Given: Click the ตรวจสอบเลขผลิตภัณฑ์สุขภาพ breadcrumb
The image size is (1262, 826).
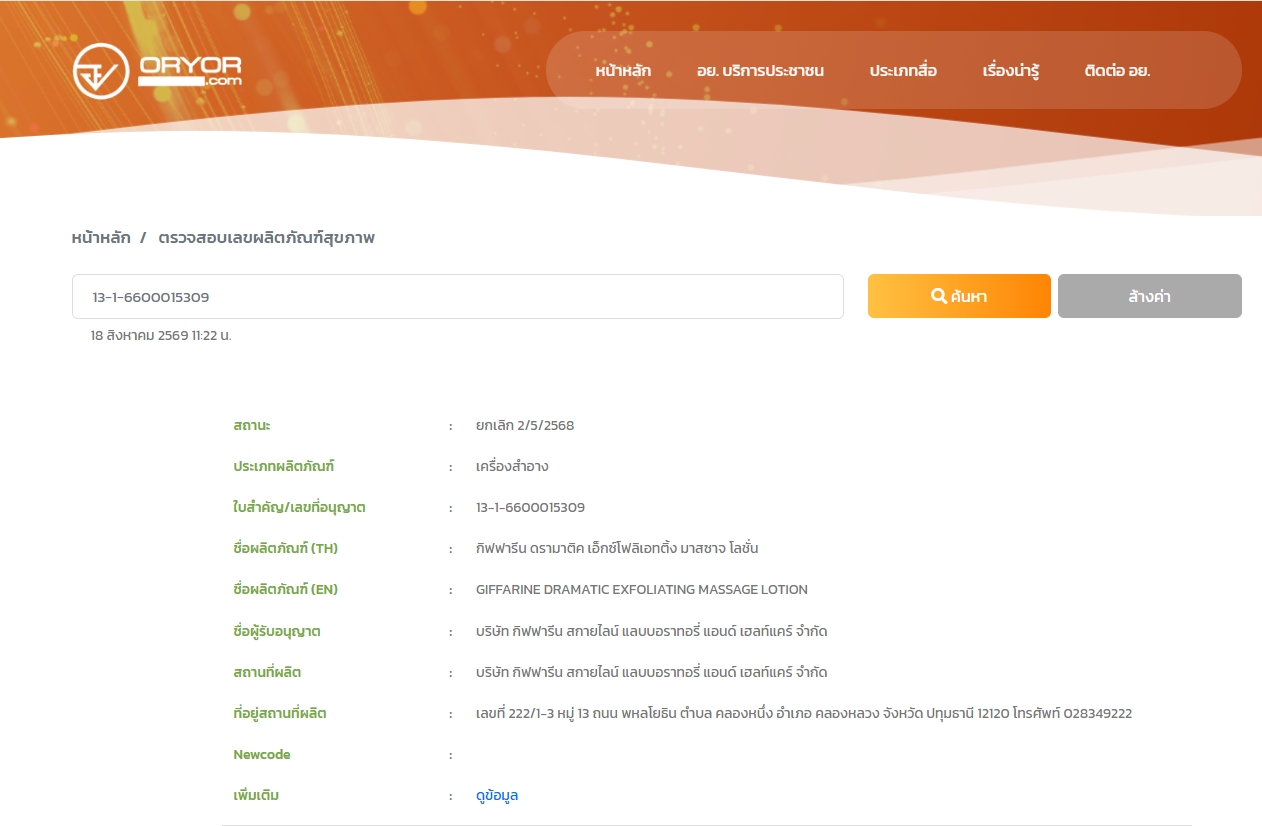Looking at the screenshot, I should pos(266,238).
